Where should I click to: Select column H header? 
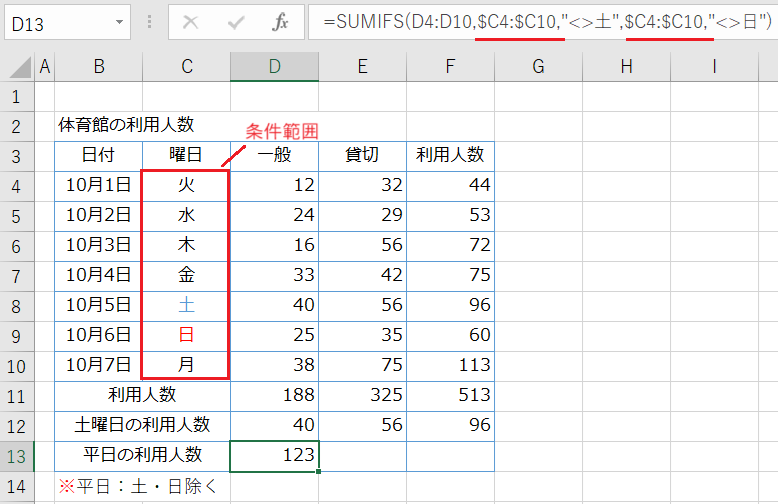(x=627, y=66)
